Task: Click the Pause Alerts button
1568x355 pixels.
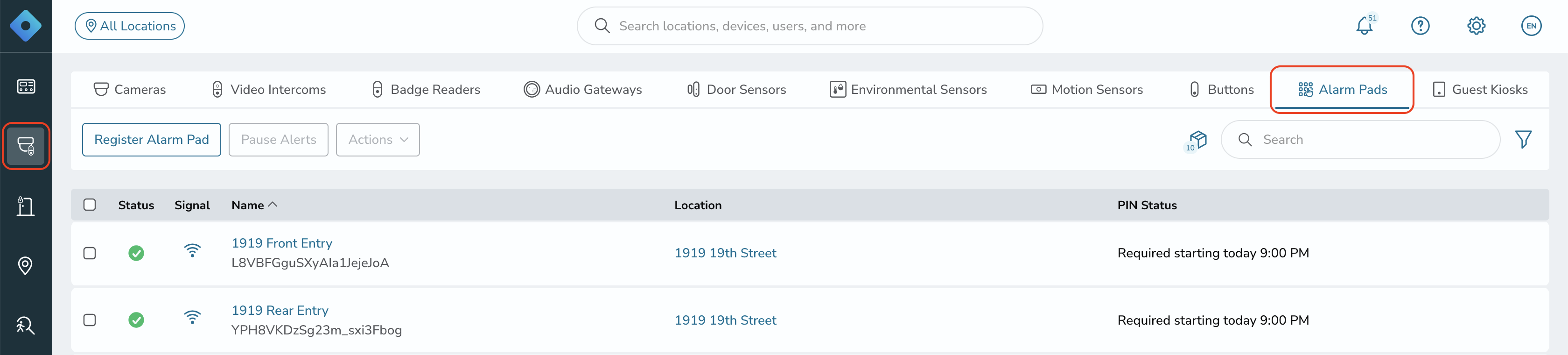Action: (x=279, y=140)
